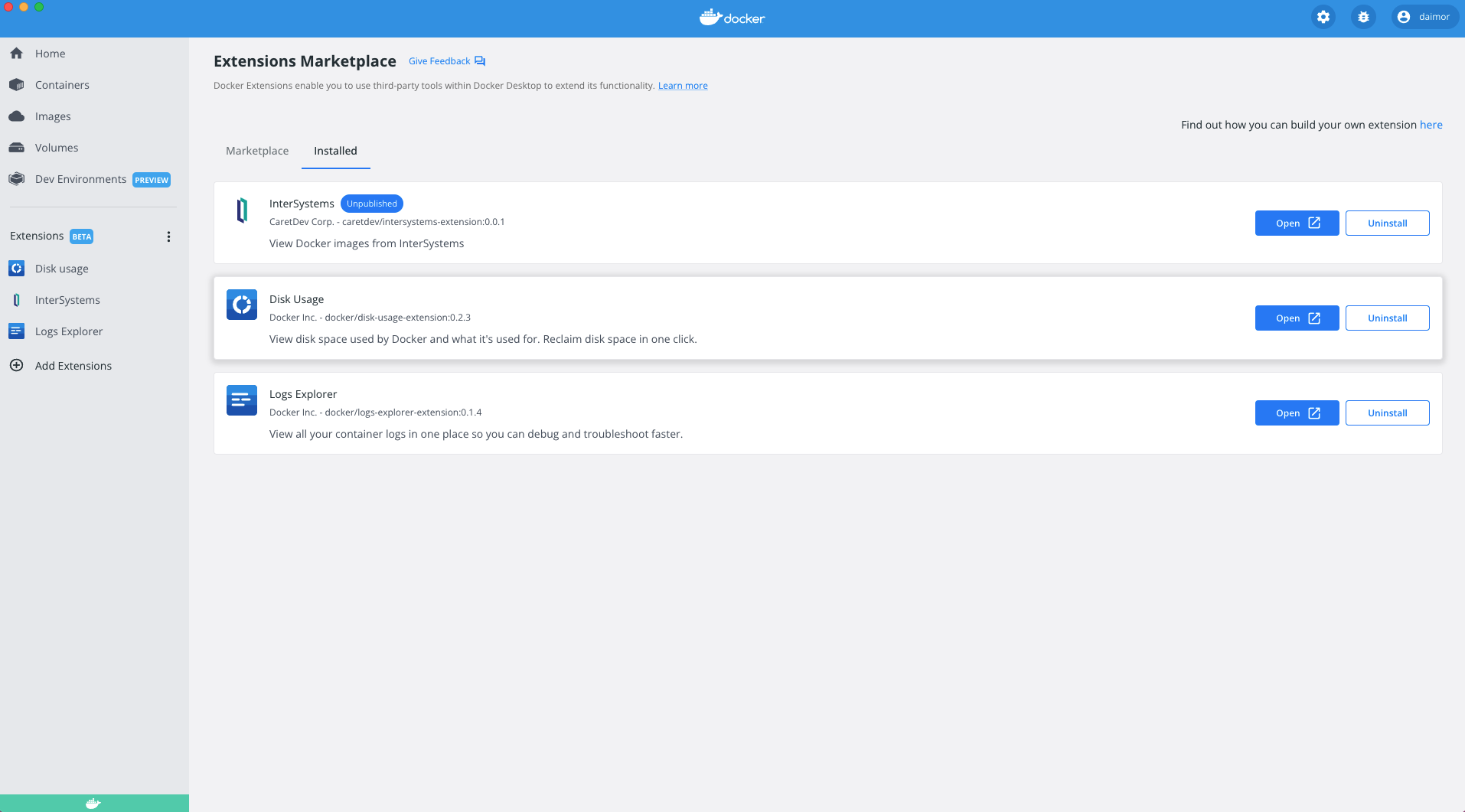This screenshot has height=812, width=1465.
Task: Uninstall the Logs Explorer extension
Action: [1388, 413]
